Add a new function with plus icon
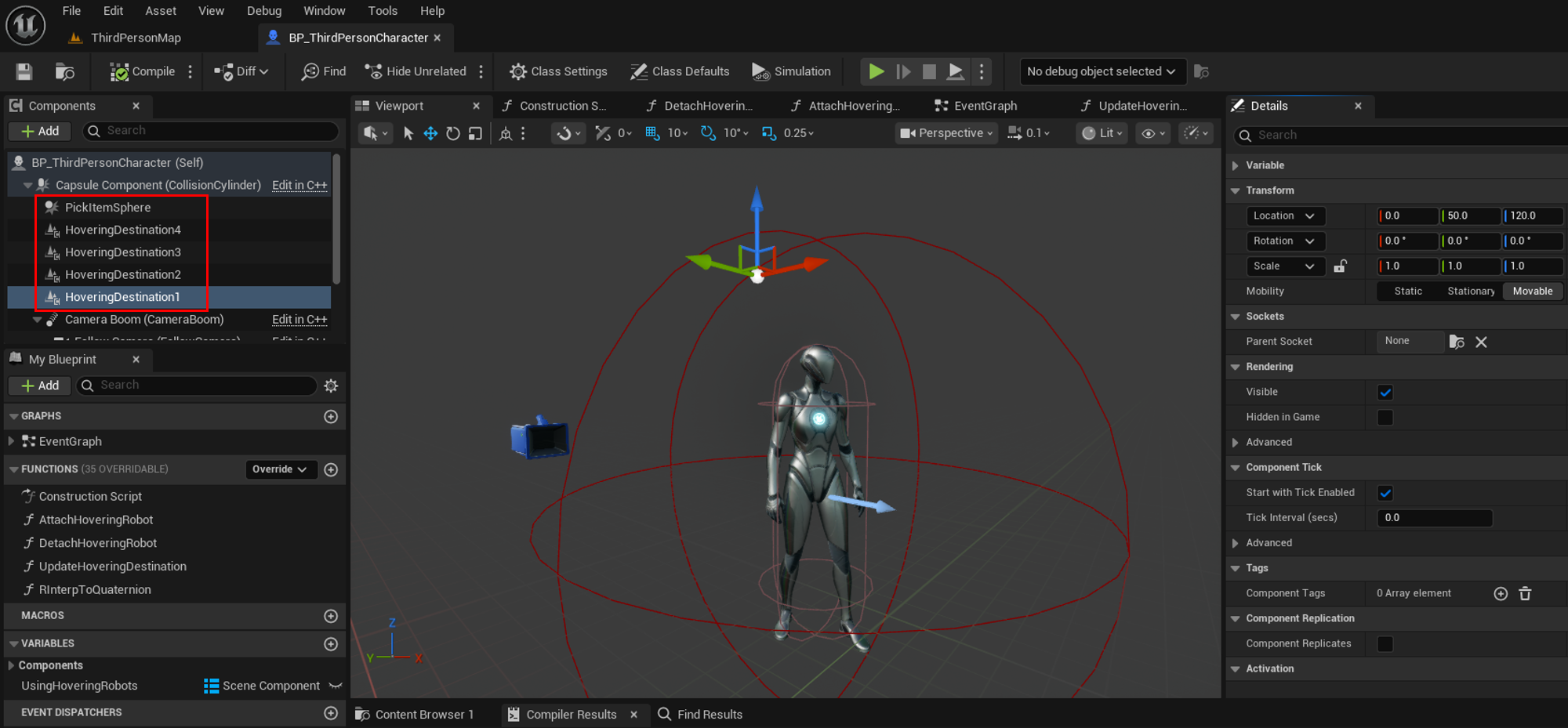The image size is (1568, 728). pos(331,469)
